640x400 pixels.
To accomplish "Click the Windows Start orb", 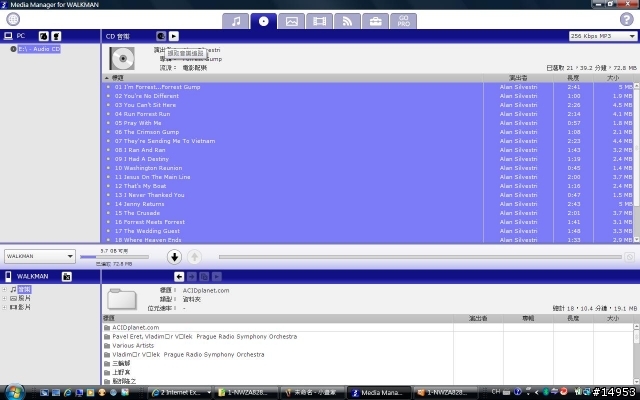I will pyautogui.click(x=14, y=392).
